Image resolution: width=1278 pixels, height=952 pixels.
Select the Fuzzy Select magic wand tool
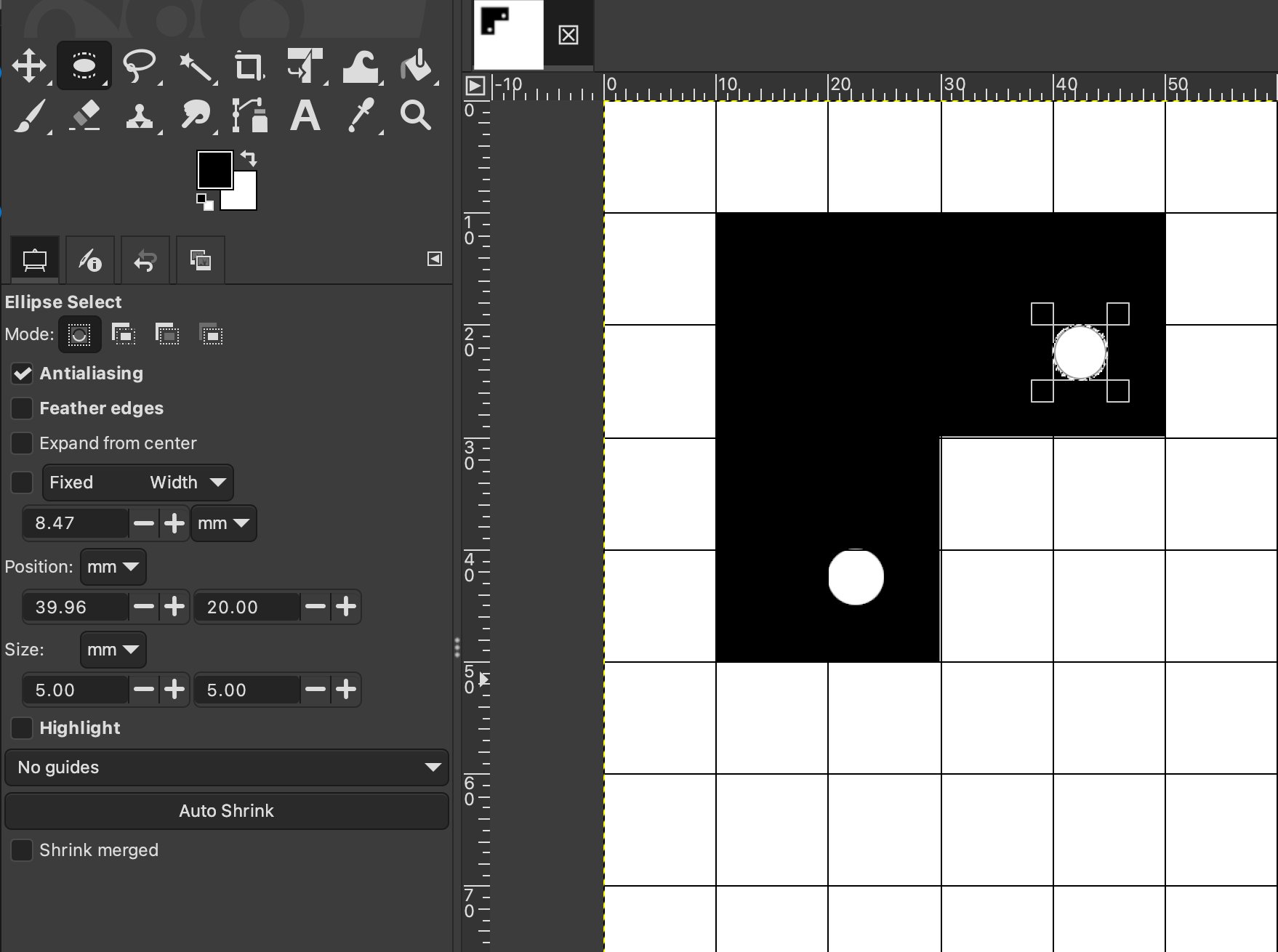tap(195, 67)
